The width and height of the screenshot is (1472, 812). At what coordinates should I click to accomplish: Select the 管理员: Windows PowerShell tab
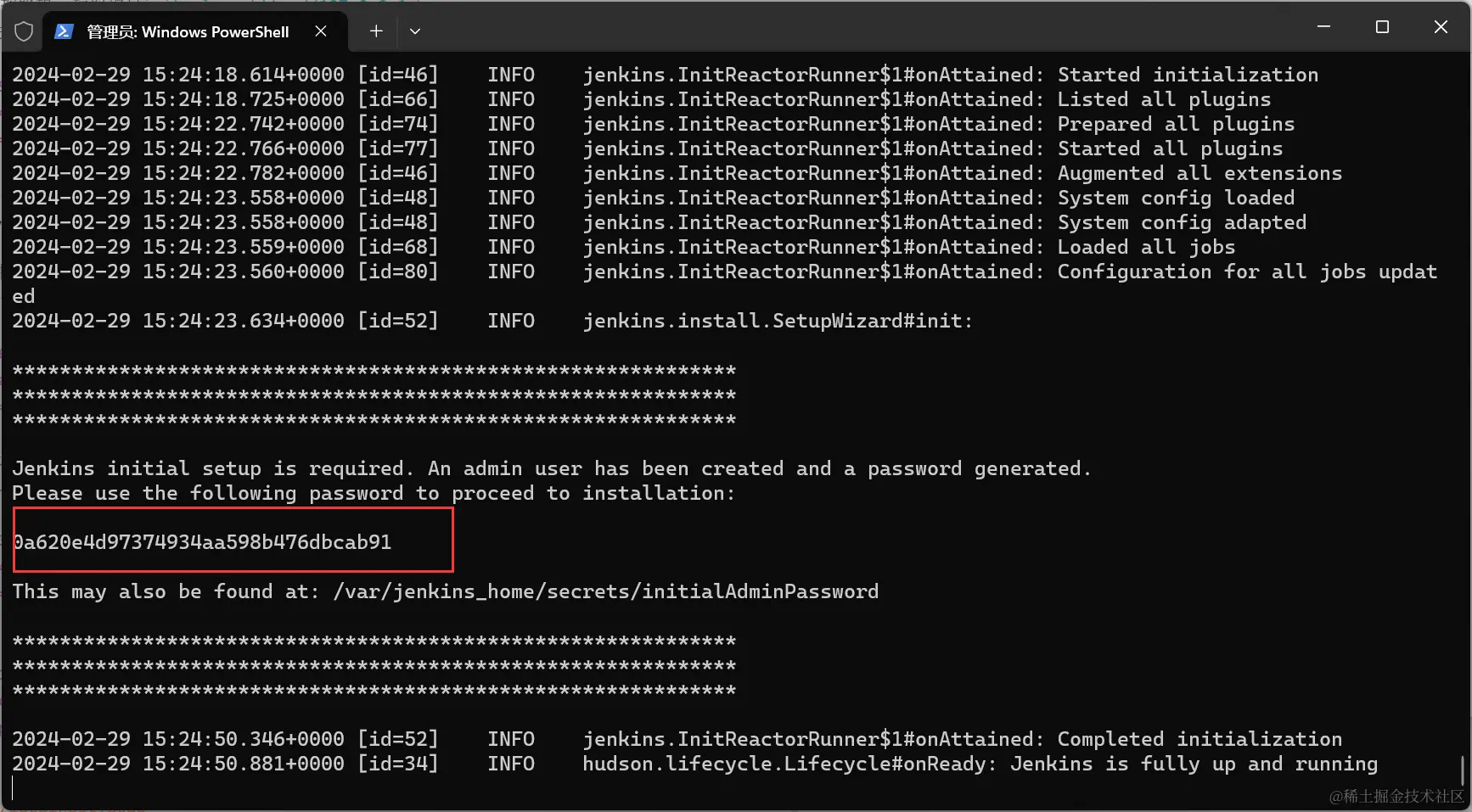194,31
